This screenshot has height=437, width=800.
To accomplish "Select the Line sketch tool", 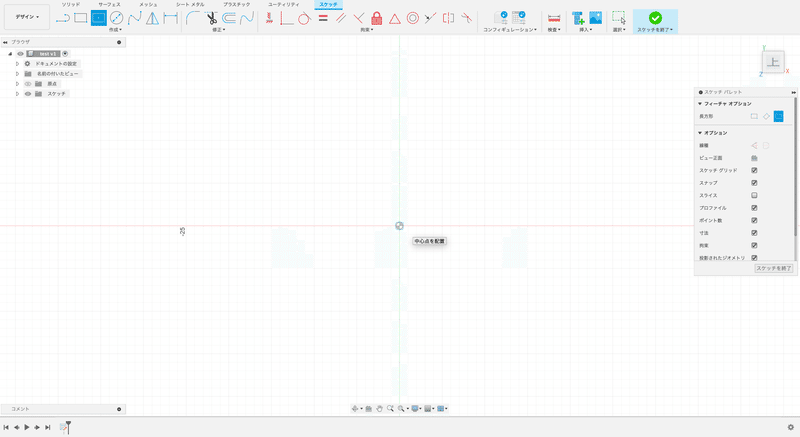I will point(63,18).
